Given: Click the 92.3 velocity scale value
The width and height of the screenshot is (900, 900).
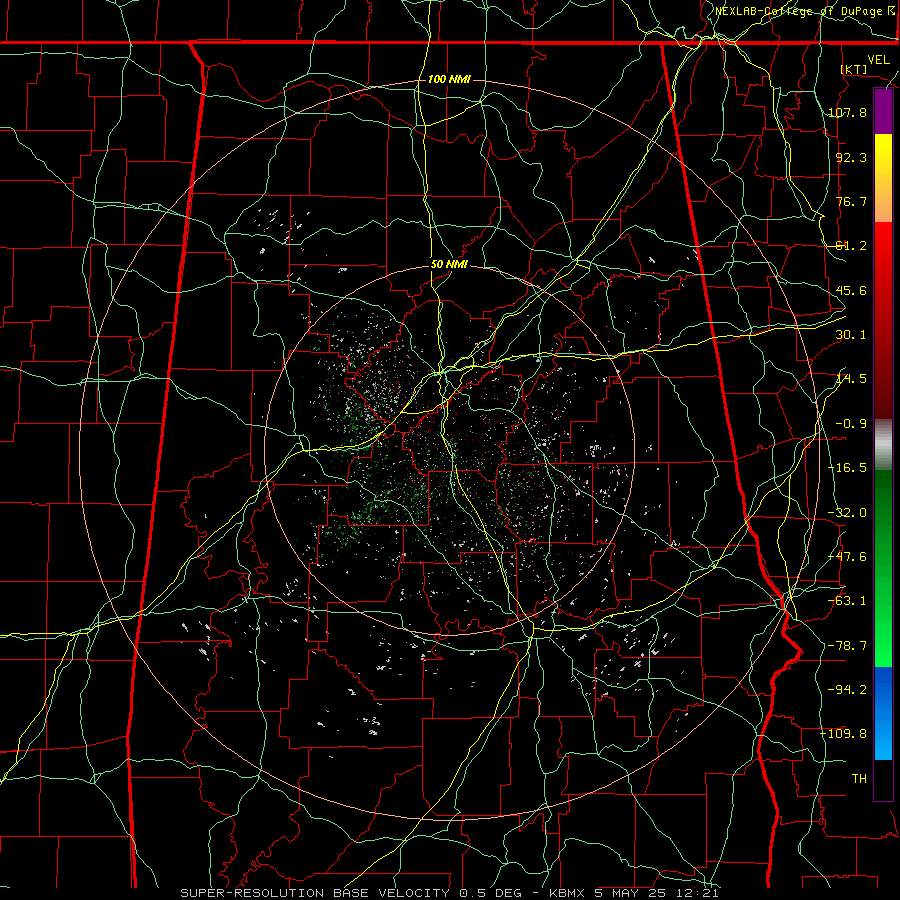Looking at the screenshot, I should point(851,157).
